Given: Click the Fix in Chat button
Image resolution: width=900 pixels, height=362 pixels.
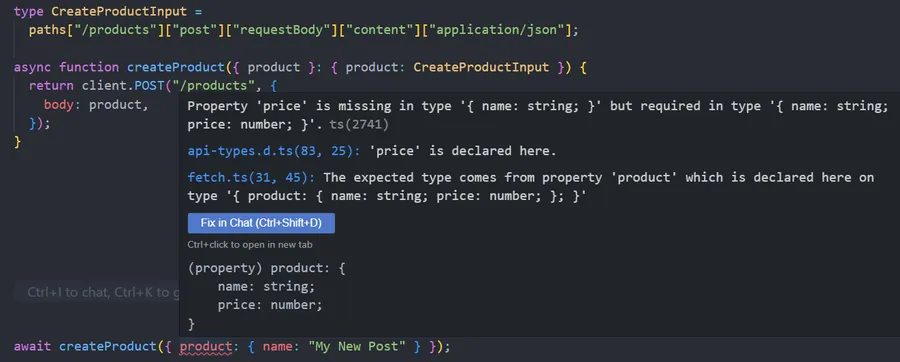Looking at the screenshot, I should click(261, 223).
